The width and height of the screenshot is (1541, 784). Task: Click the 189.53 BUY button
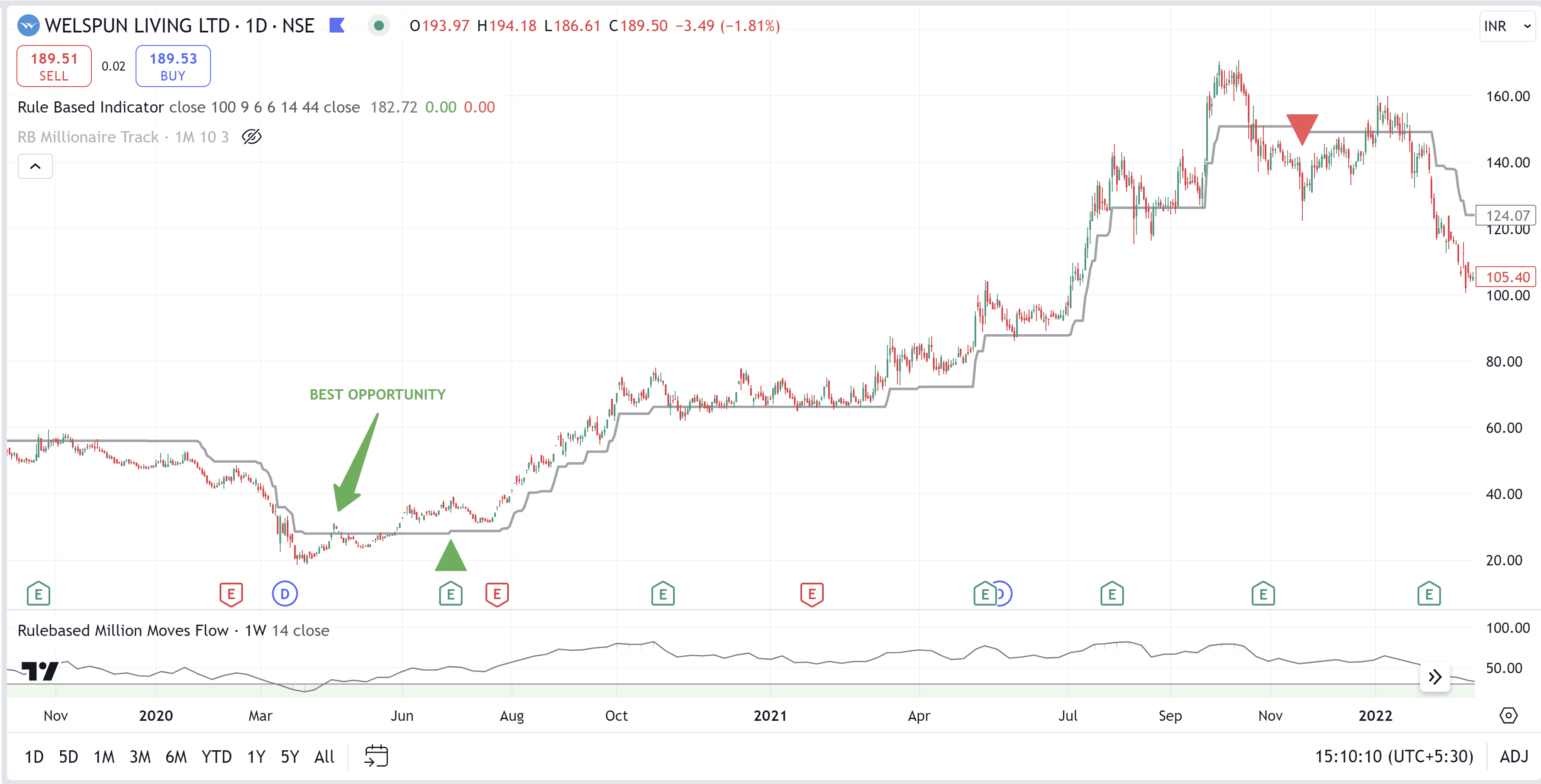coord(173,66)
